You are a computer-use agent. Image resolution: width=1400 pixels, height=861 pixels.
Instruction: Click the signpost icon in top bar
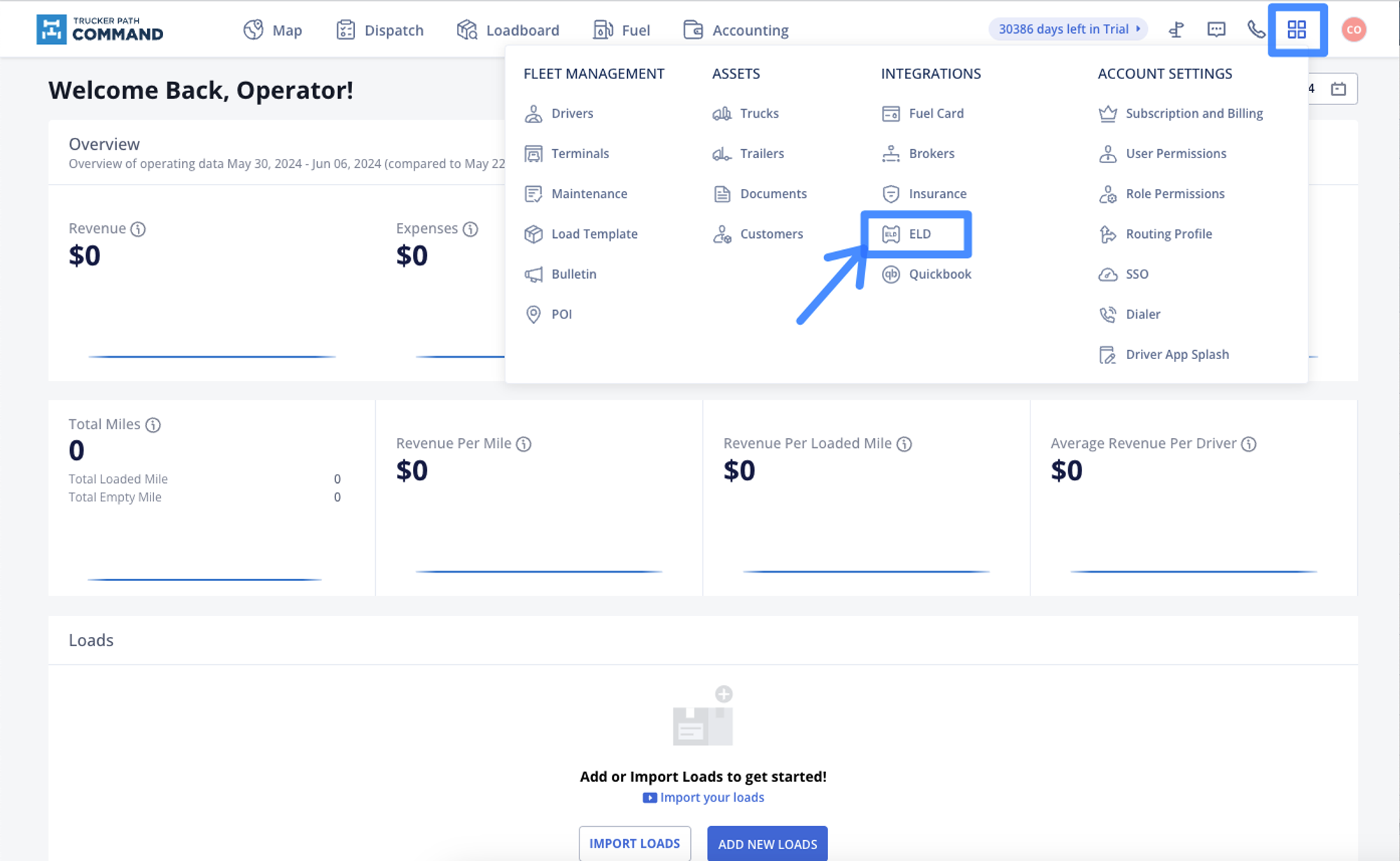pos(1177,29)
